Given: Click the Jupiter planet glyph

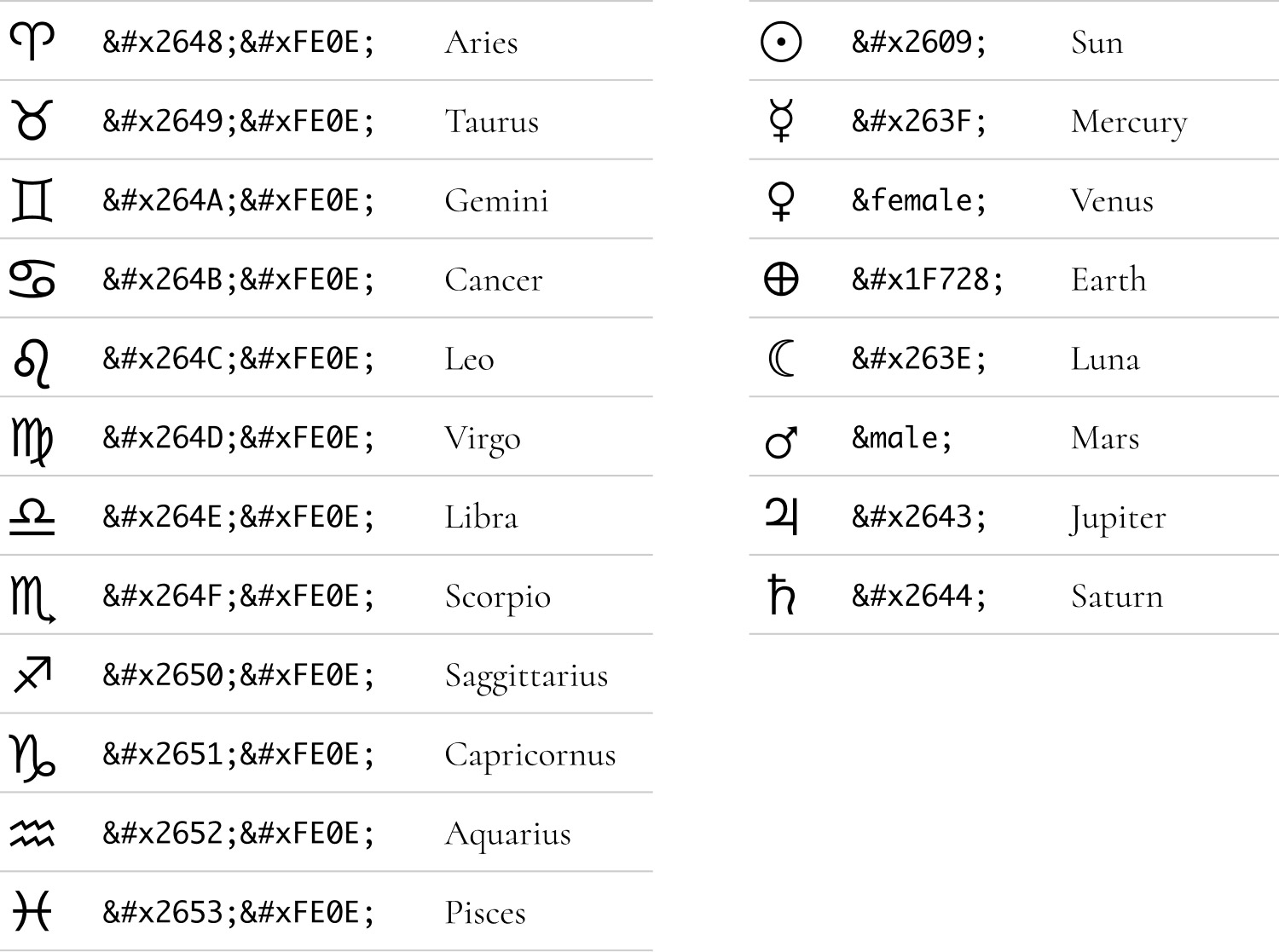Looking at the screenshot, I should click(781, 515).
